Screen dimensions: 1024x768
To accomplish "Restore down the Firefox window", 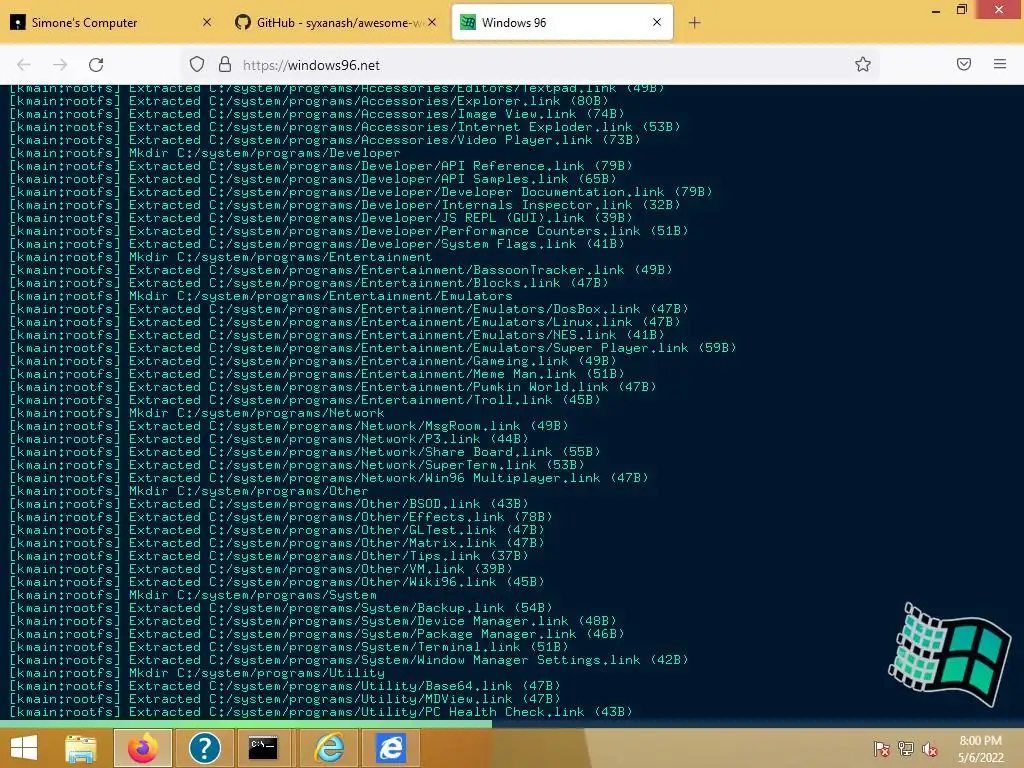I will tap(962, 9).
